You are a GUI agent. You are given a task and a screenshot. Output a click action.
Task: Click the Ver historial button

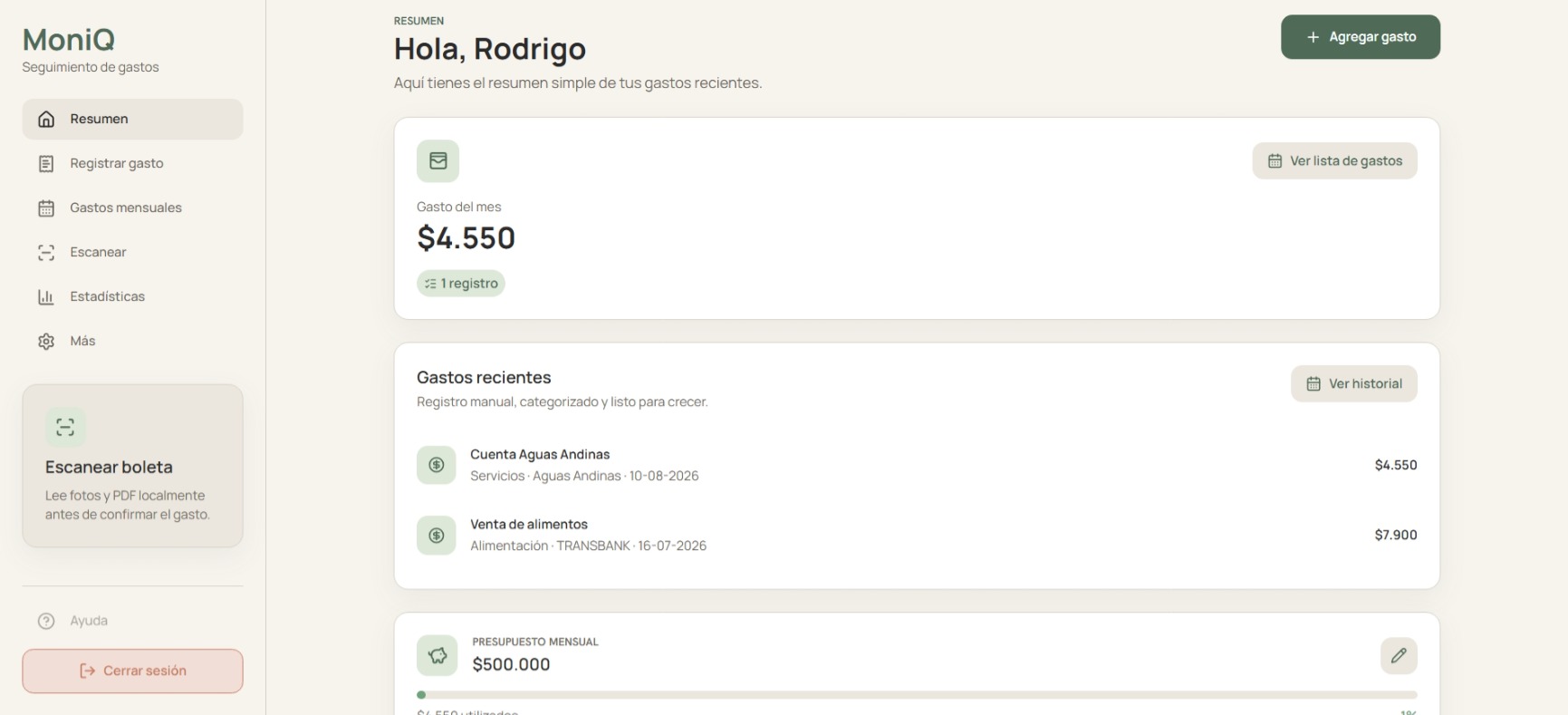pyautogui.click(x=1354, y=383)
